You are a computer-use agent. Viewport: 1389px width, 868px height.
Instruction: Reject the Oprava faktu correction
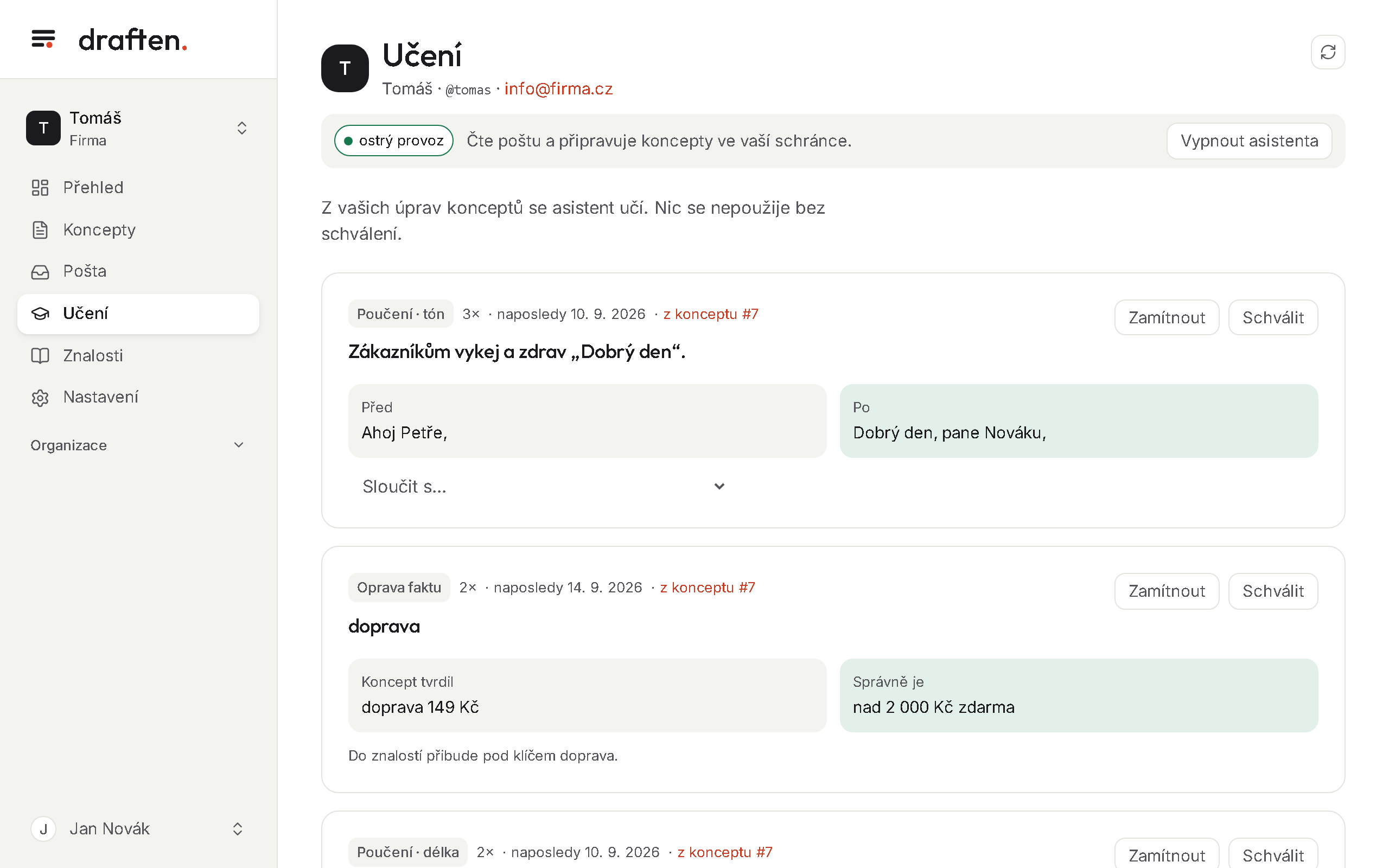coord(1167,591)
